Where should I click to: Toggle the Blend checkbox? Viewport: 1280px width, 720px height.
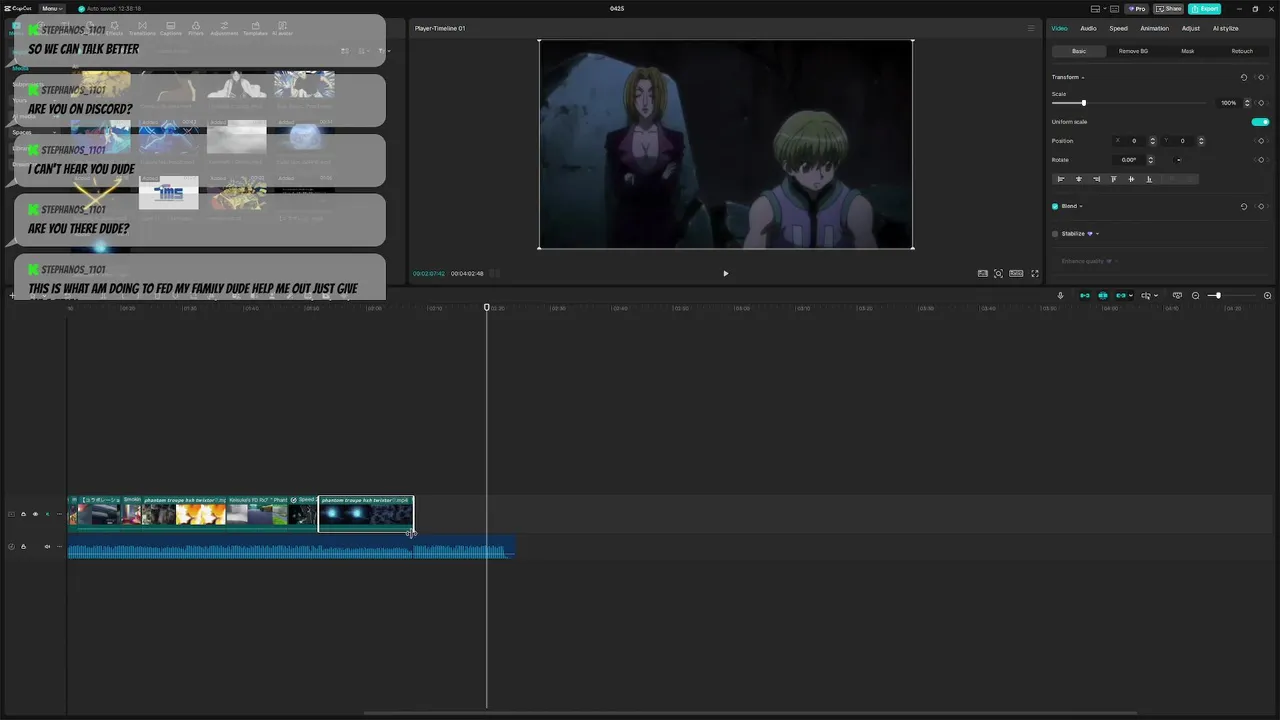click(x=1055, y=206)
